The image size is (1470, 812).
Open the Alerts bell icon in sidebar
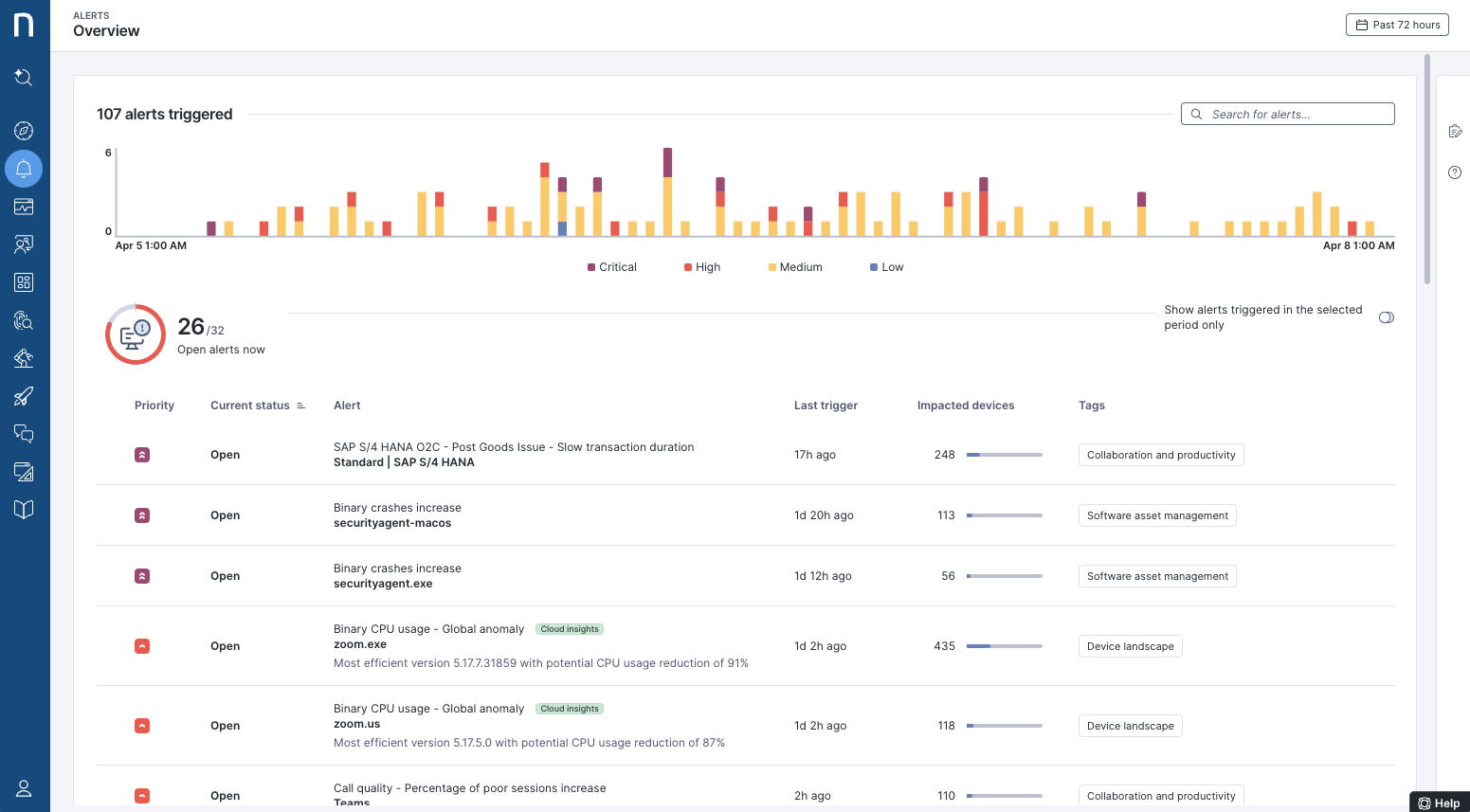[24, 169]
